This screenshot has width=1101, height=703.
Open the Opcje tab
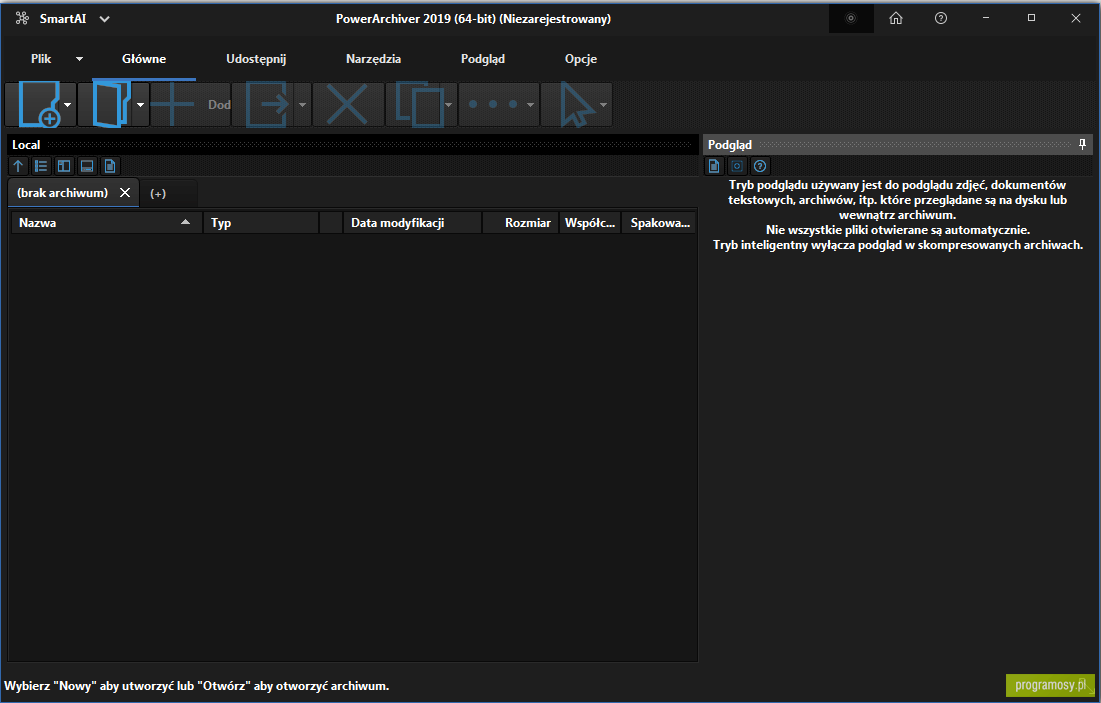tap(581, 58)
